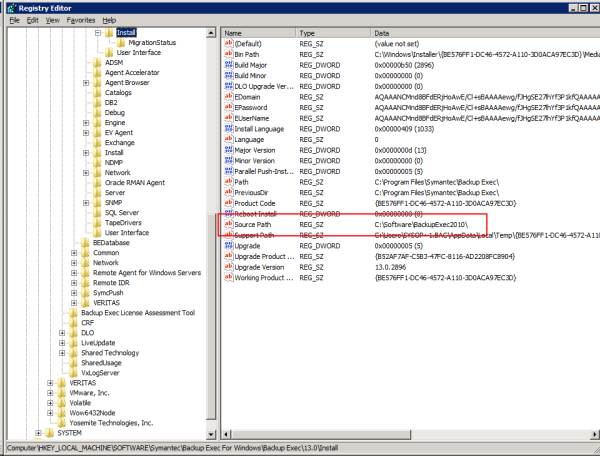Select the User Interface key under Install

click(x=139, y=52)
